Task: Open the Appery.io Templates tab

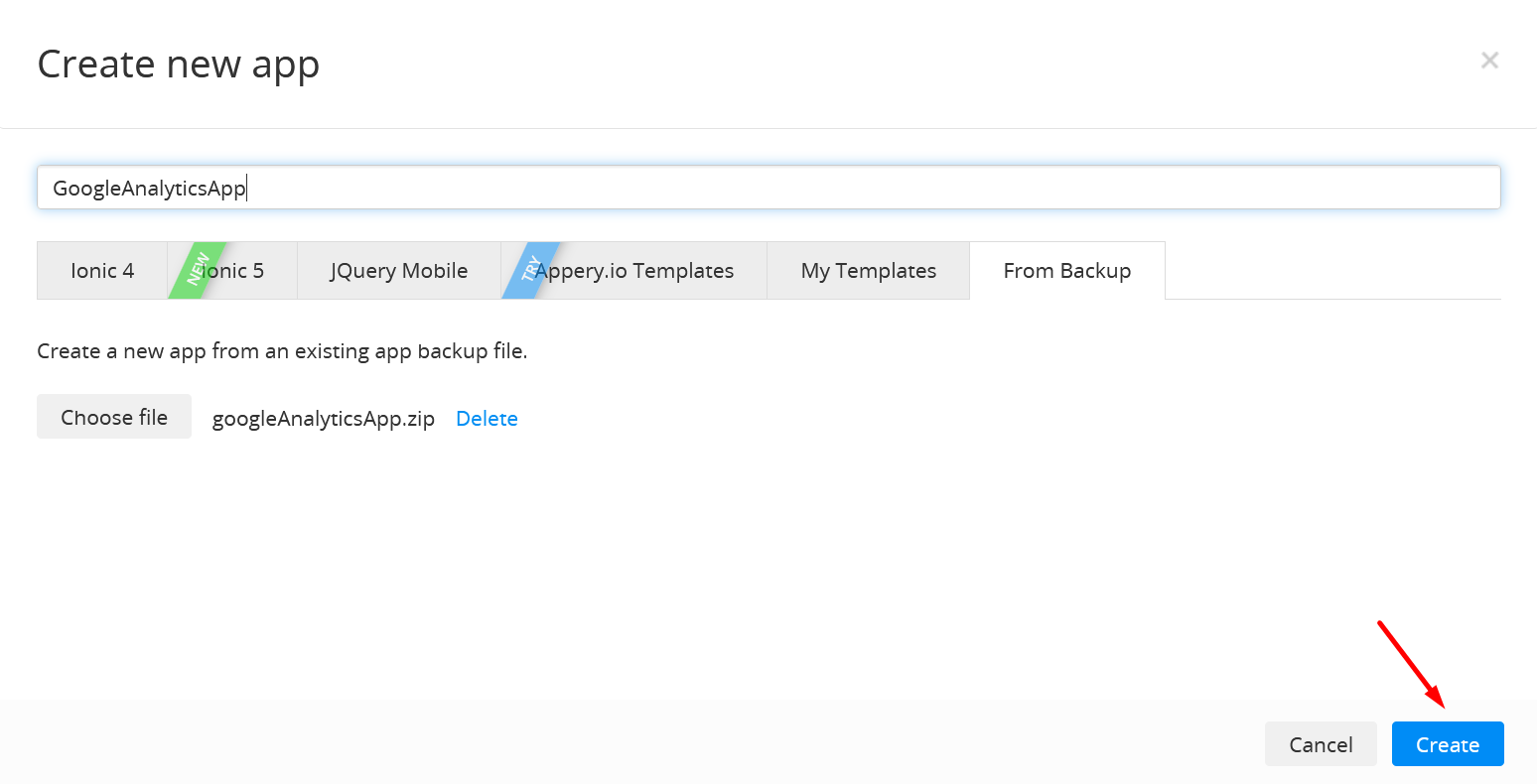Action: (634, 271)
